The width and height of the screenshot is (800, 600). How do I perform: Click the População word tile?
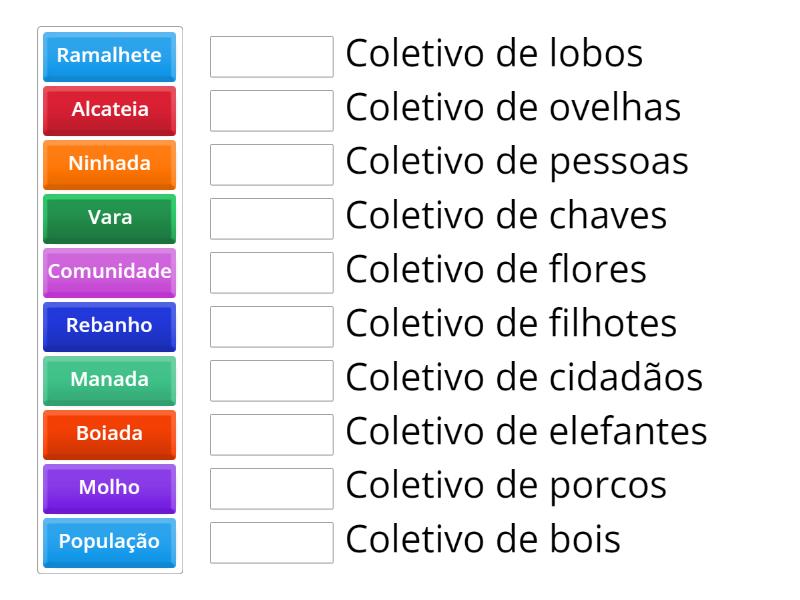coord(108,543)
